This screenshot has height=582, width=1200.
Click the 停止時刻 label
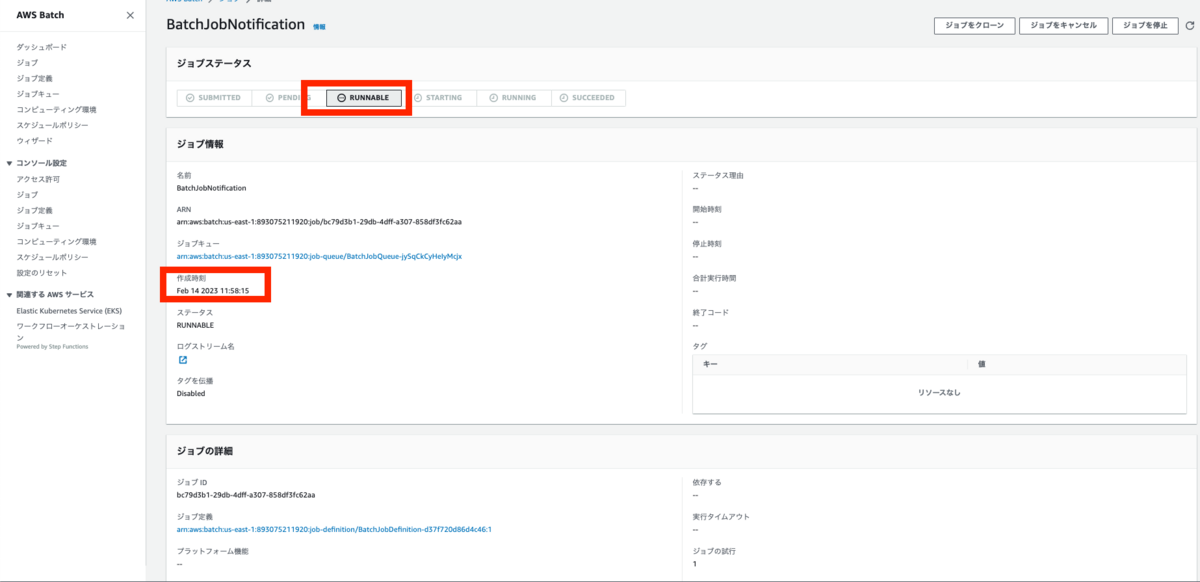[707, 243]
